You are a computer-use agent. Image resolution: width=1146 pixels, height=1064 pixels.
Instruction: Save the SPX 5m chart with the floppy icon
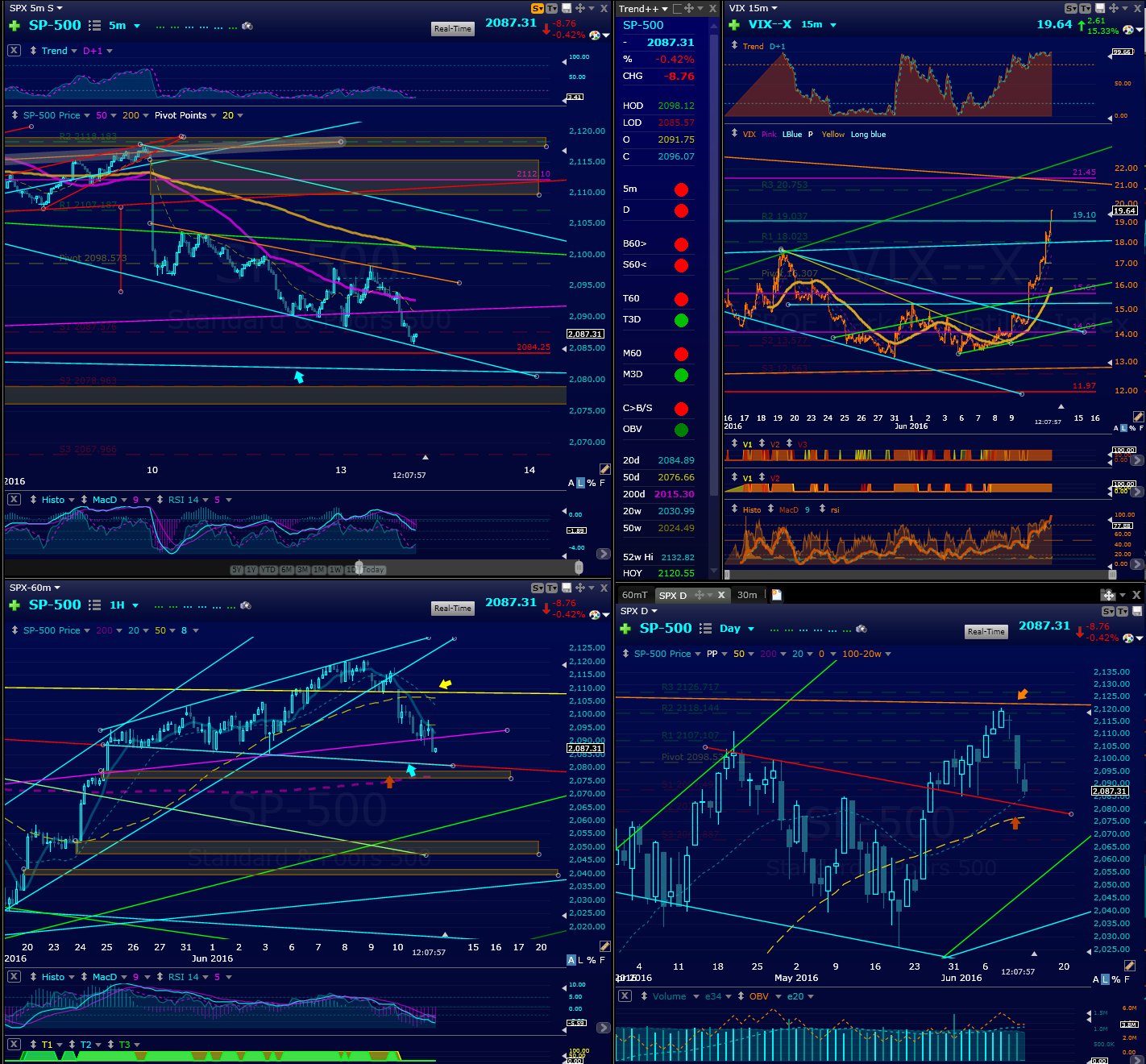567,8
